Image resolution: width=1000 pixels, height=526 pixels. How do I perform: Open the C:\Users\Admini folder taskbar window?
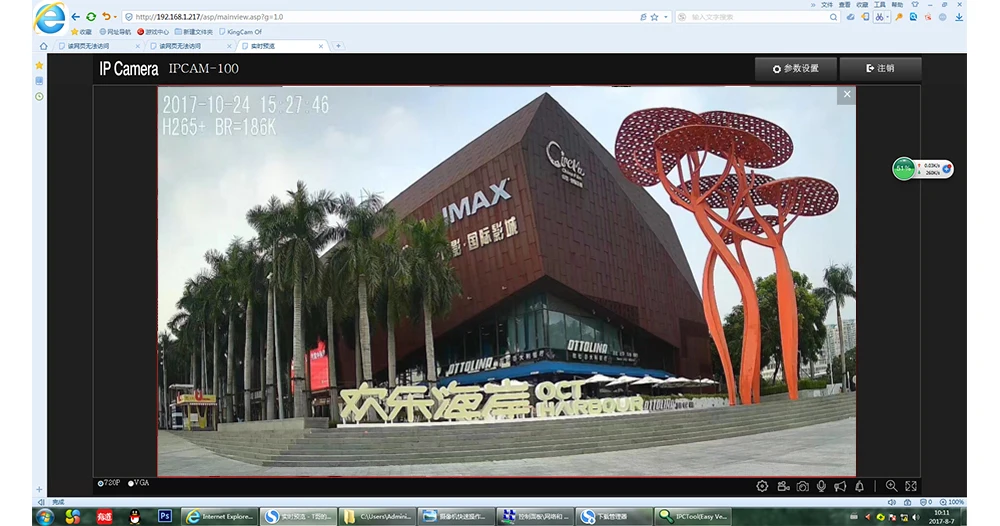[x=378, y=517]
